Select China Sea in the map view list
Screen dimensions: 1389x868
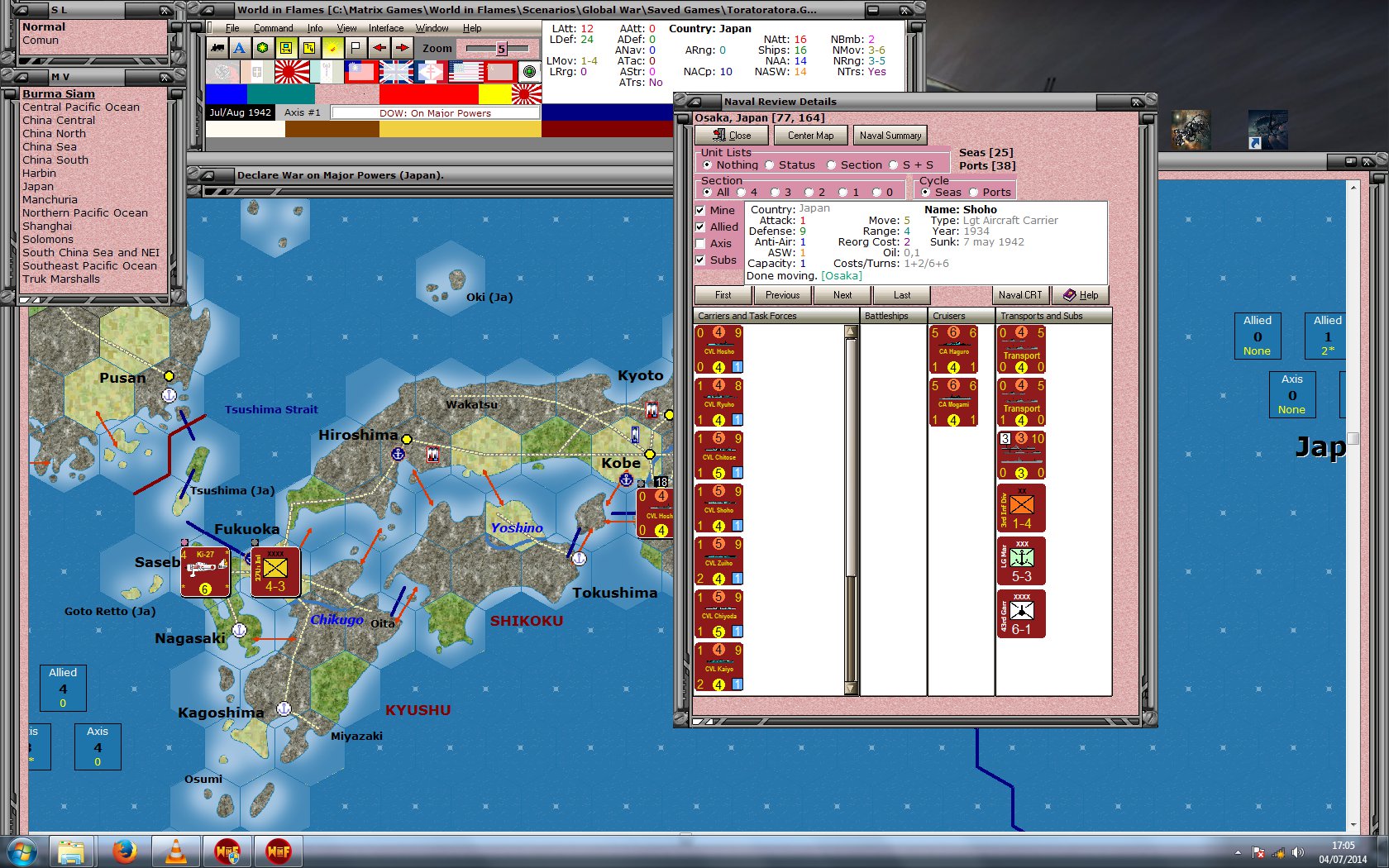click(50, 147)
